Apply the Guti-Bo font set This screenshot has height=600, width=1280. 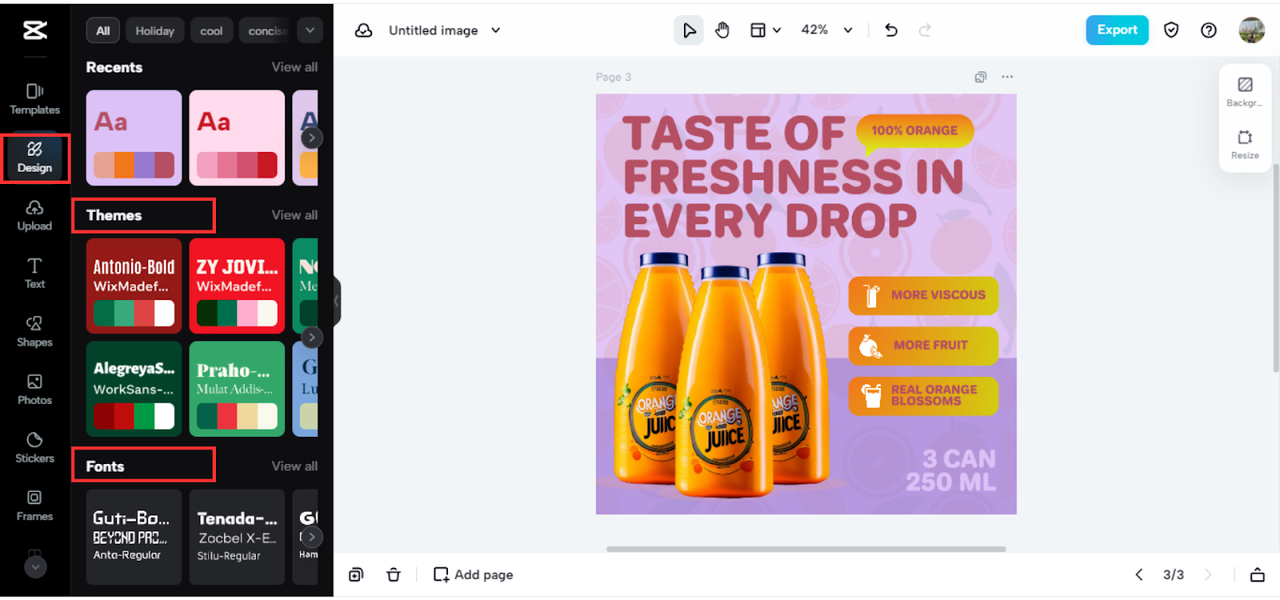[x=134, y=536]
